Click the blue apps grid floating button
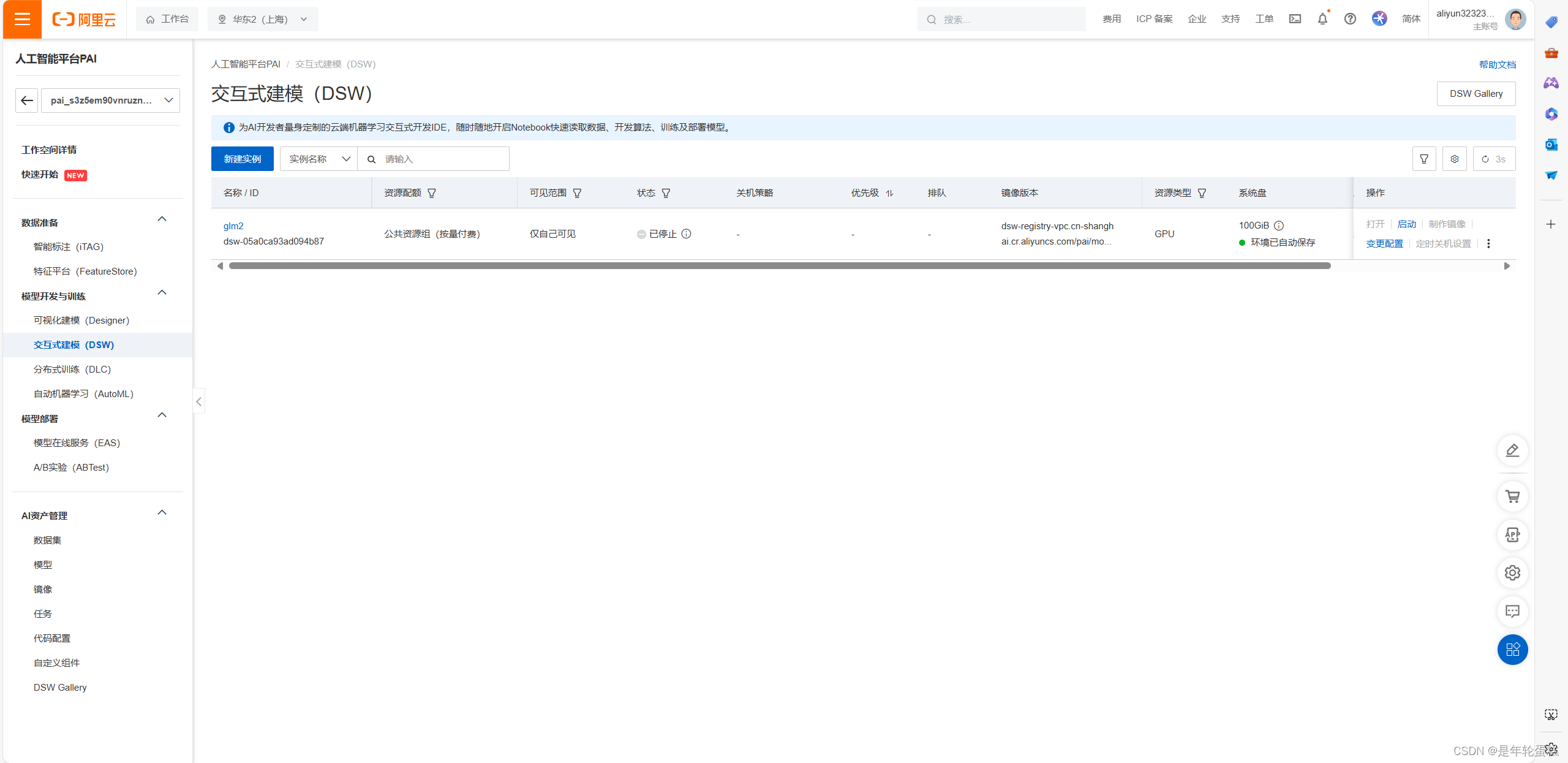Image resolution: width=1568 pixels, height=763 pixels. [1512, 650]
